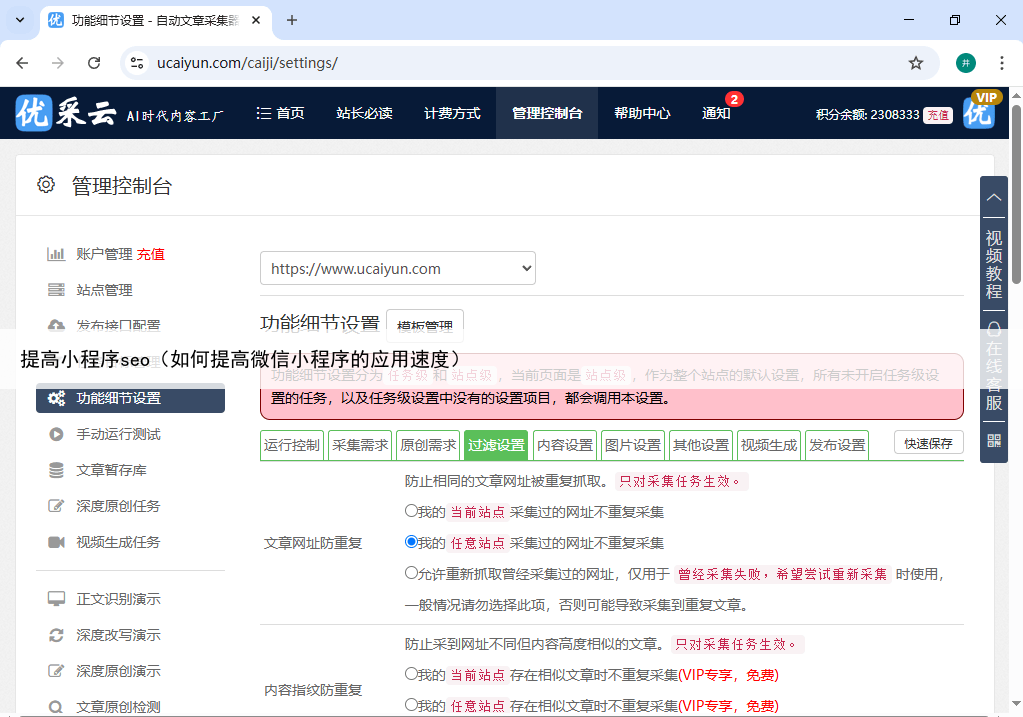Switch to the 内容设置 tab

[564, 445]
